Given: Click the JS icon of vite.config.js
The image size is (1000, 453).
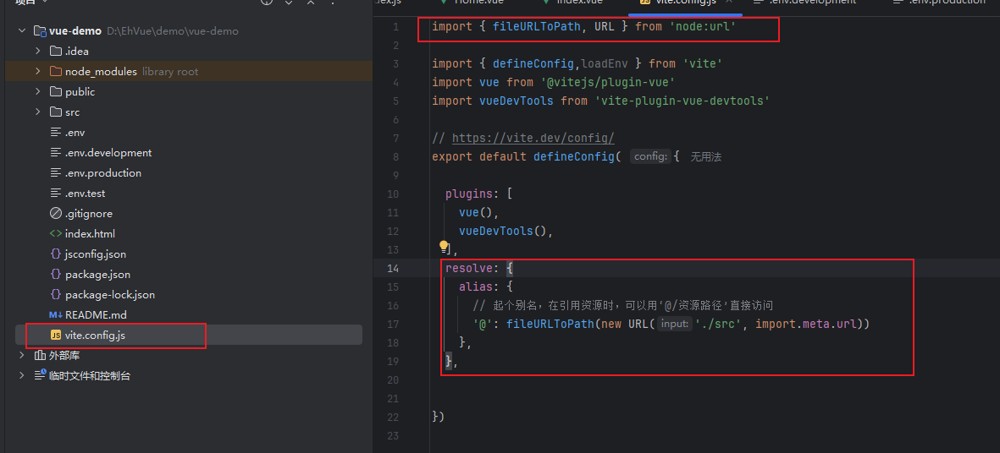Looking at the screenshot, I should click(x=55, y=335).
